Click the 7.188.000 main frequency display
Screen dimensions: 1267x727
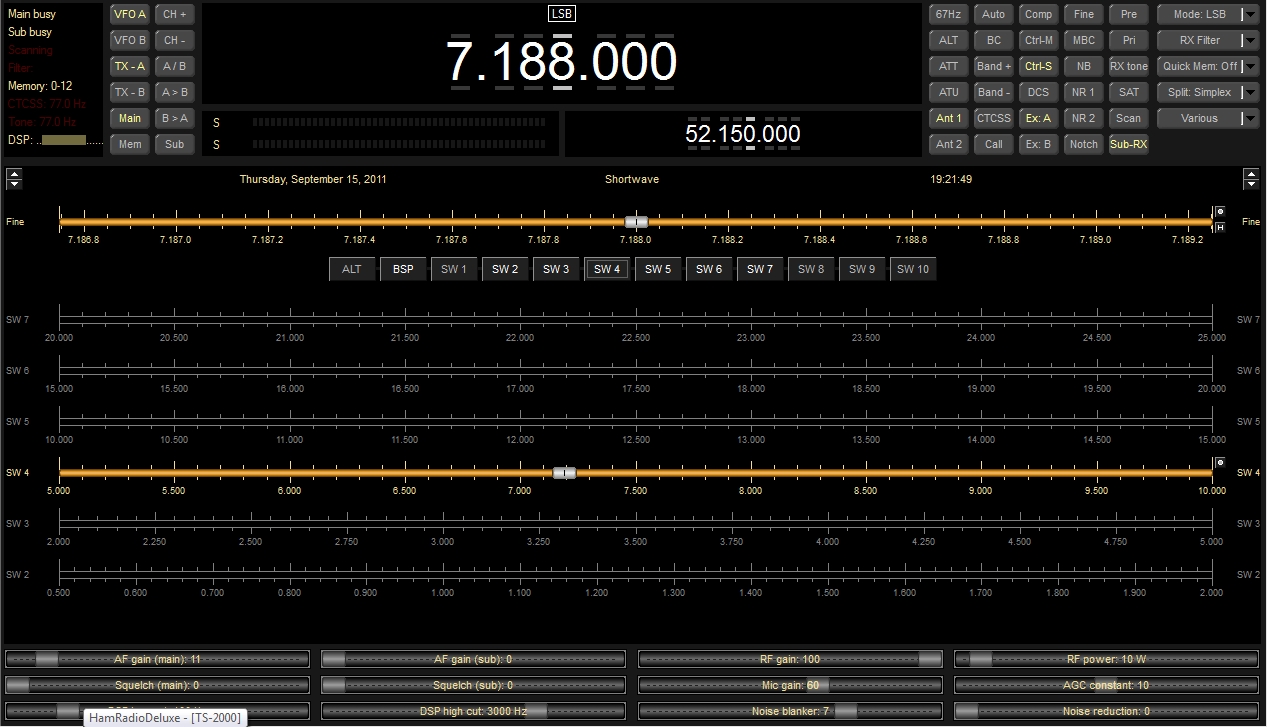pyautogui.click(x=561, y=62)
